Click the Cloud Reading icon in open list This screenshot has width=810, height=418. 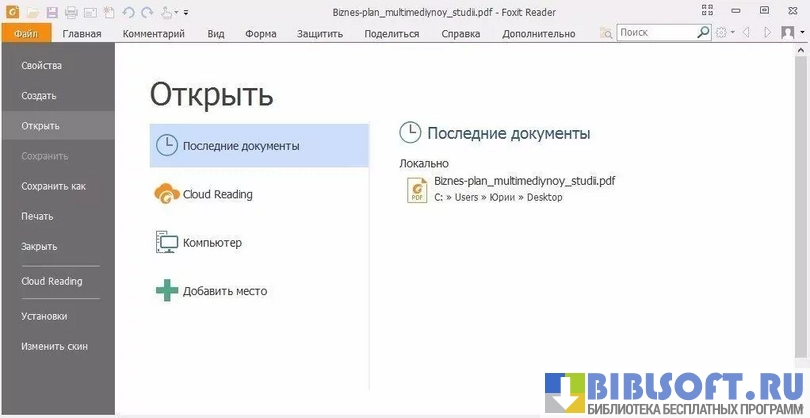coord(166,194)
